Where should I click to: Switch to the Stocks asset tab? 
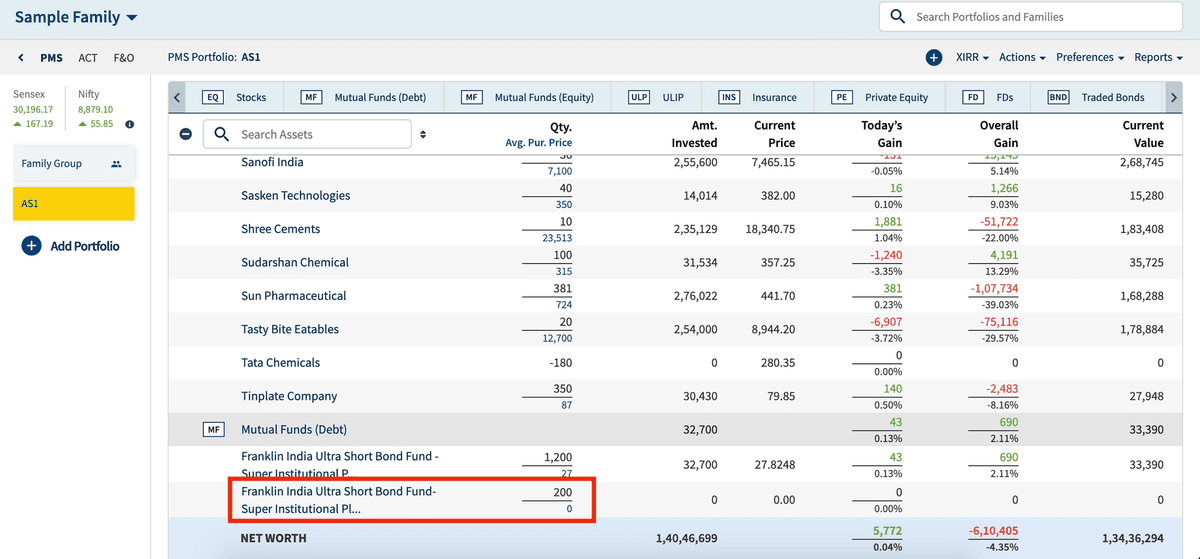(240, 97)
